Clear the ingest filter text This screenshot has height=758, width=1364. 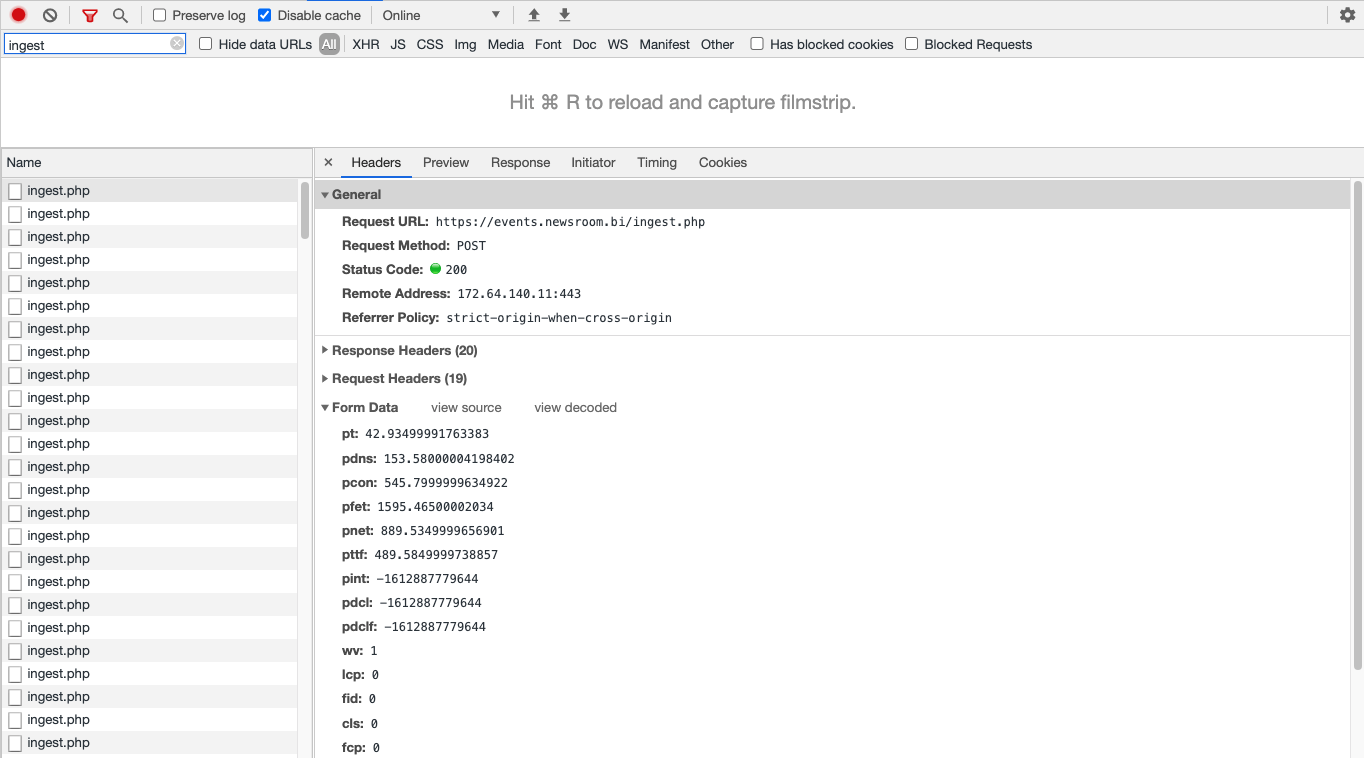pyautogui.click(x=177, y=44)
